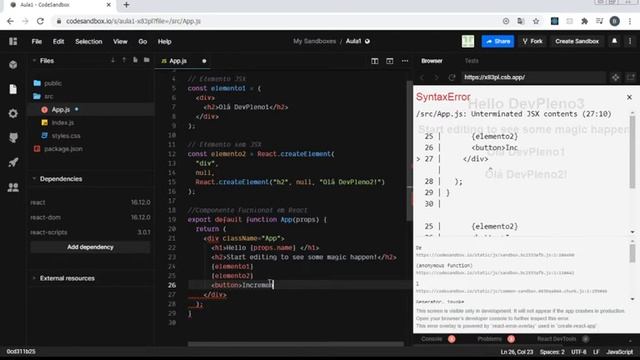Open the CodeSandbox dashboard logo icon

[x=13, y=41]
